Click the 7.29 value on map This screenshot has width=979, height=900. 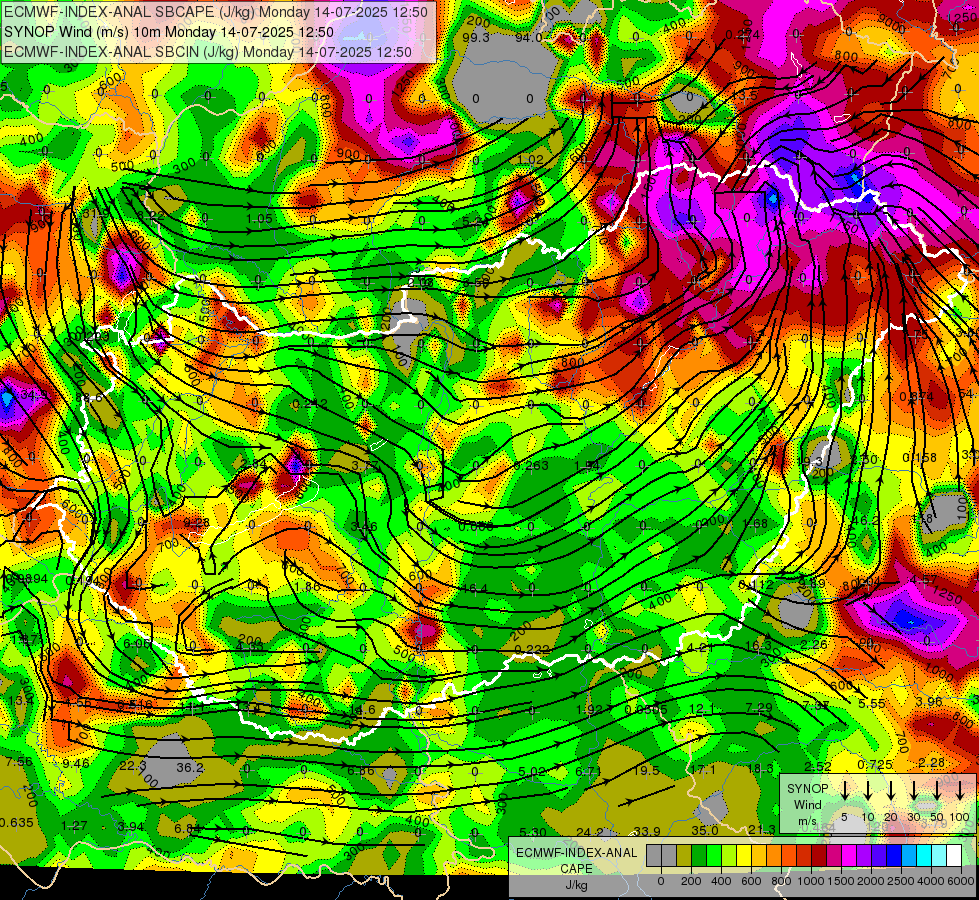pos(759,707)
